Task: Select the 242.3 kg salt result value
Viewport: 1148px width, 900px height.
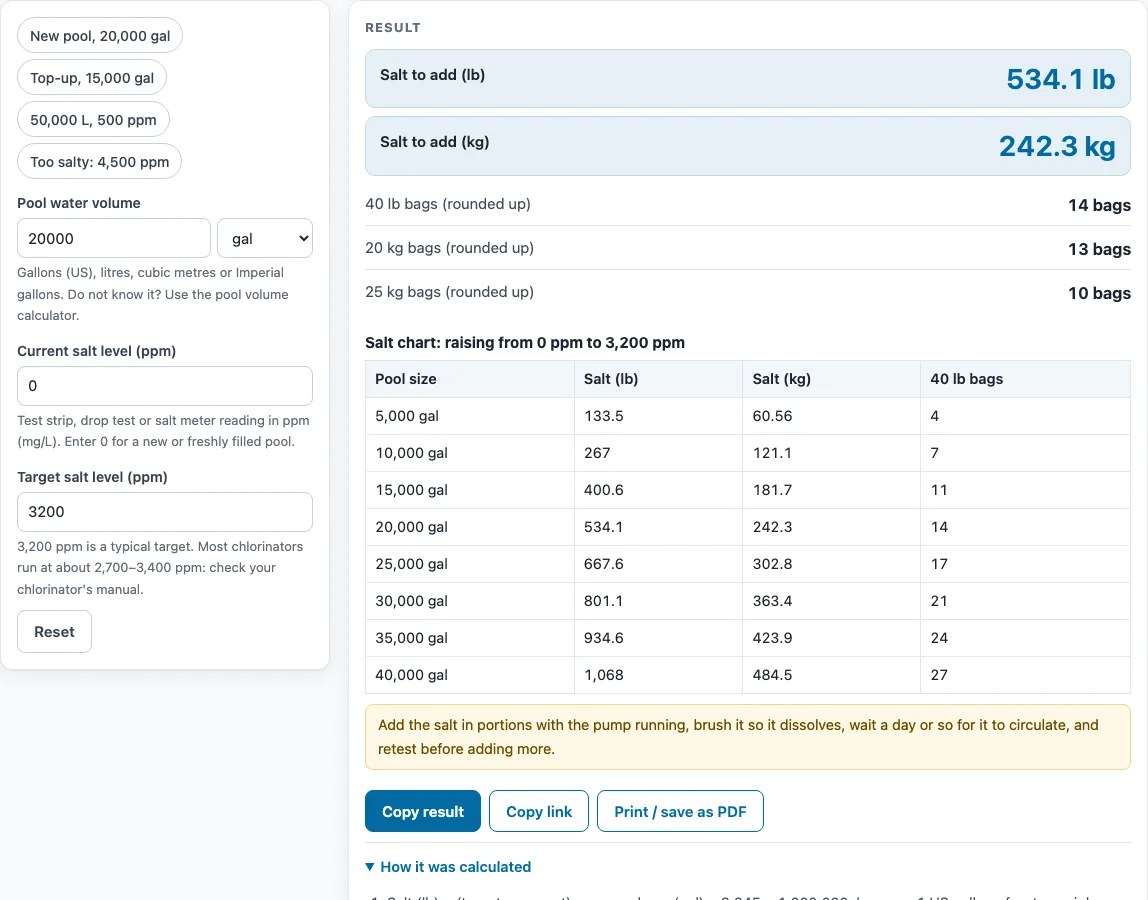Action: point(1057,146)
